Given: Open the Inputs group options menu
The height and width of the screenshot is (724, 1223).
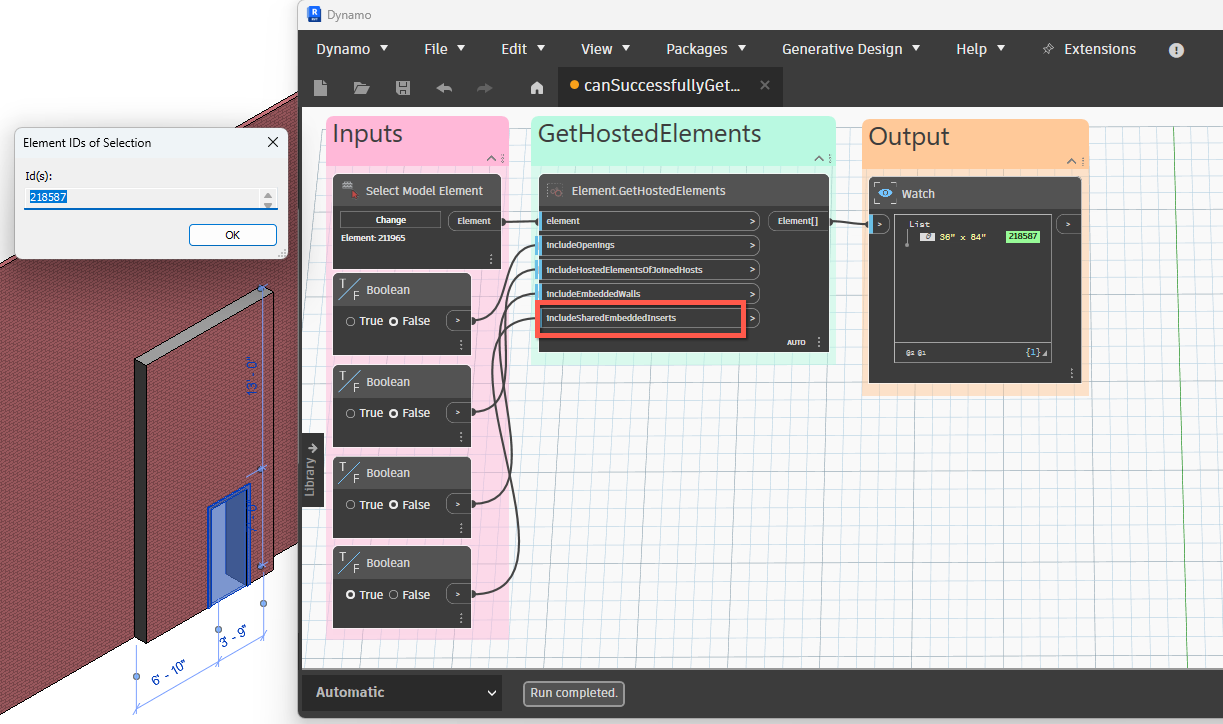Looking at the screenshot, I should (502, 159).
